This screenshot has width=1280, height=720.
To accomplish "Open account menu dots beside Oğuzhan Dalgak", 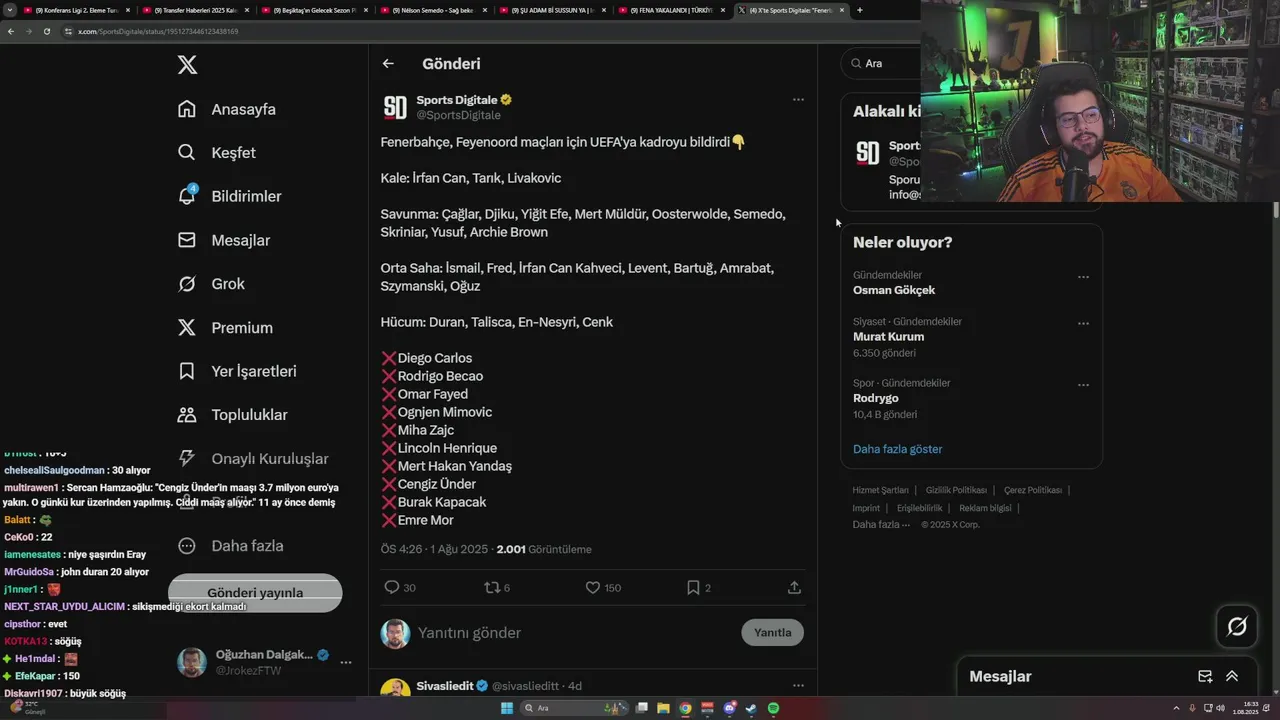I will pyautogui.click(x=345, y=663).
